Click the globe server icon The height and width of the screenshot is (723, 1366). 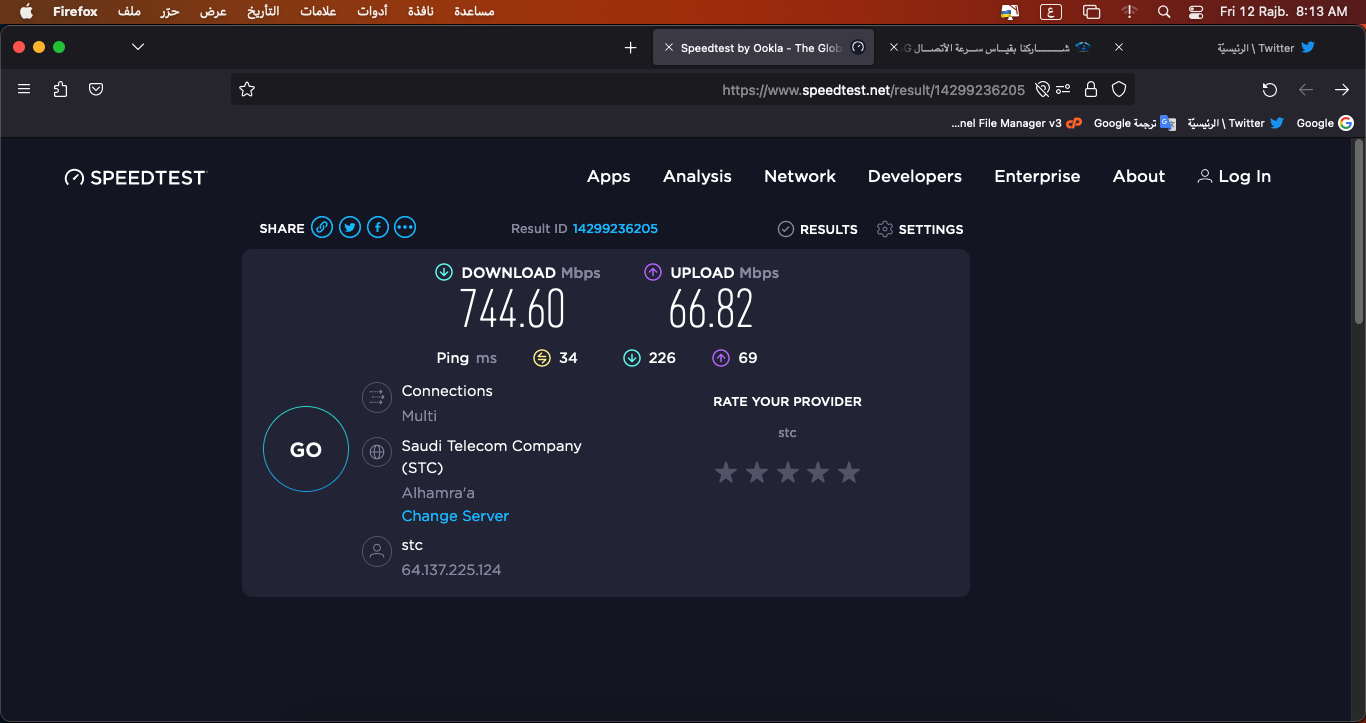tap(377, 452)
